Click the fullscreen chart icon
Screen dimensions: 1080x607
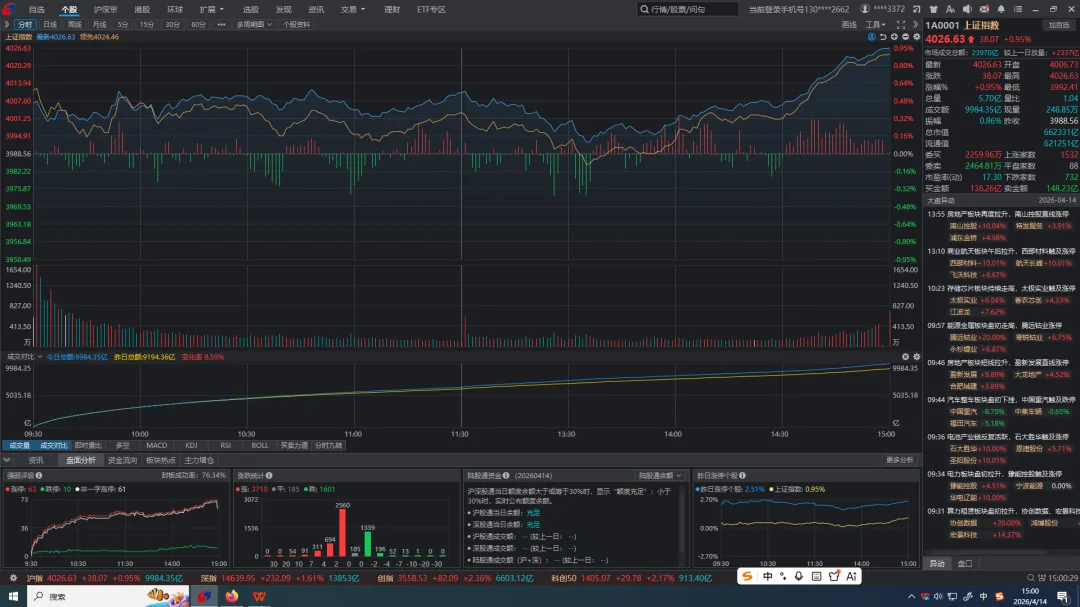tap(901, 24)
